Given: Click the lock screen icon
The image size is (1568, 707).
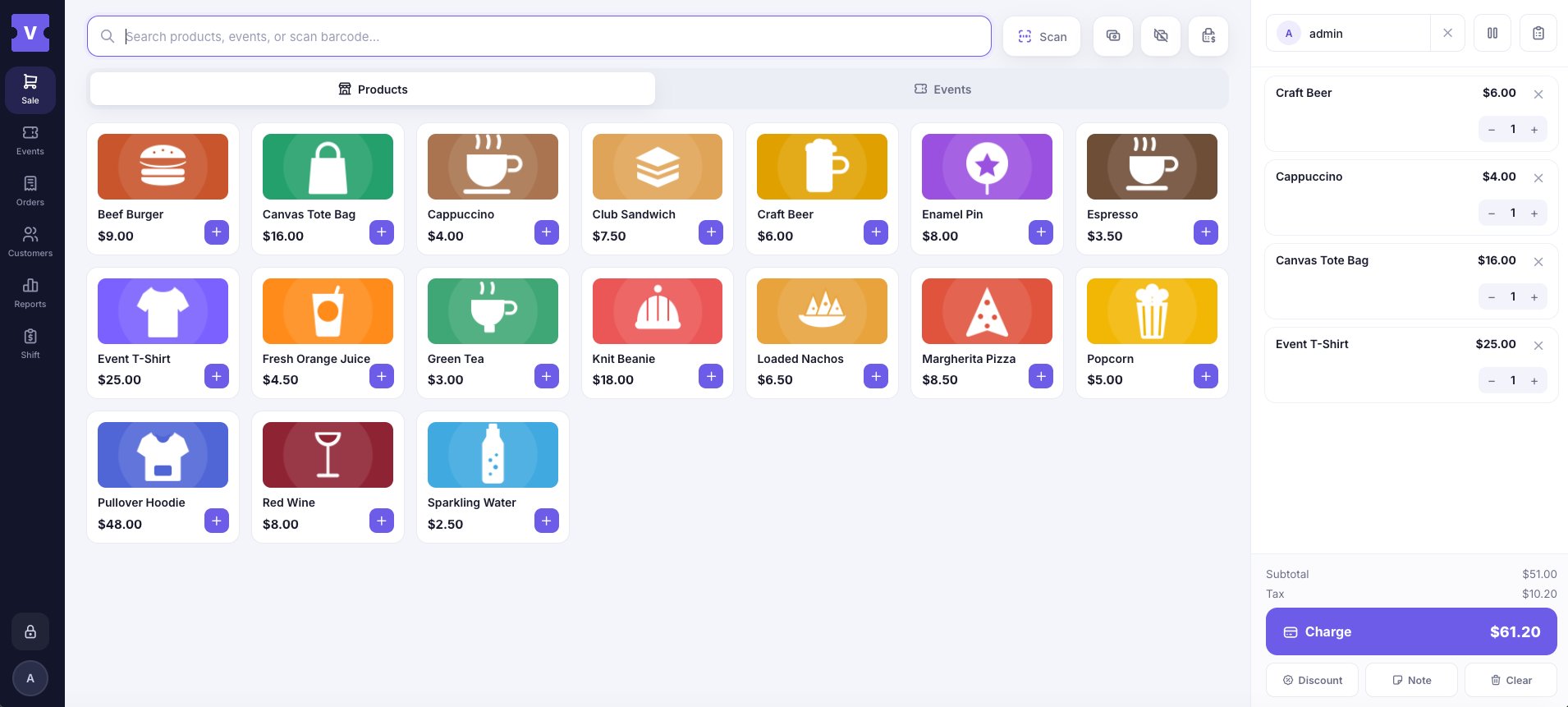Looking at the screenshot, I should pyautogui.click(x=30, y=631).
